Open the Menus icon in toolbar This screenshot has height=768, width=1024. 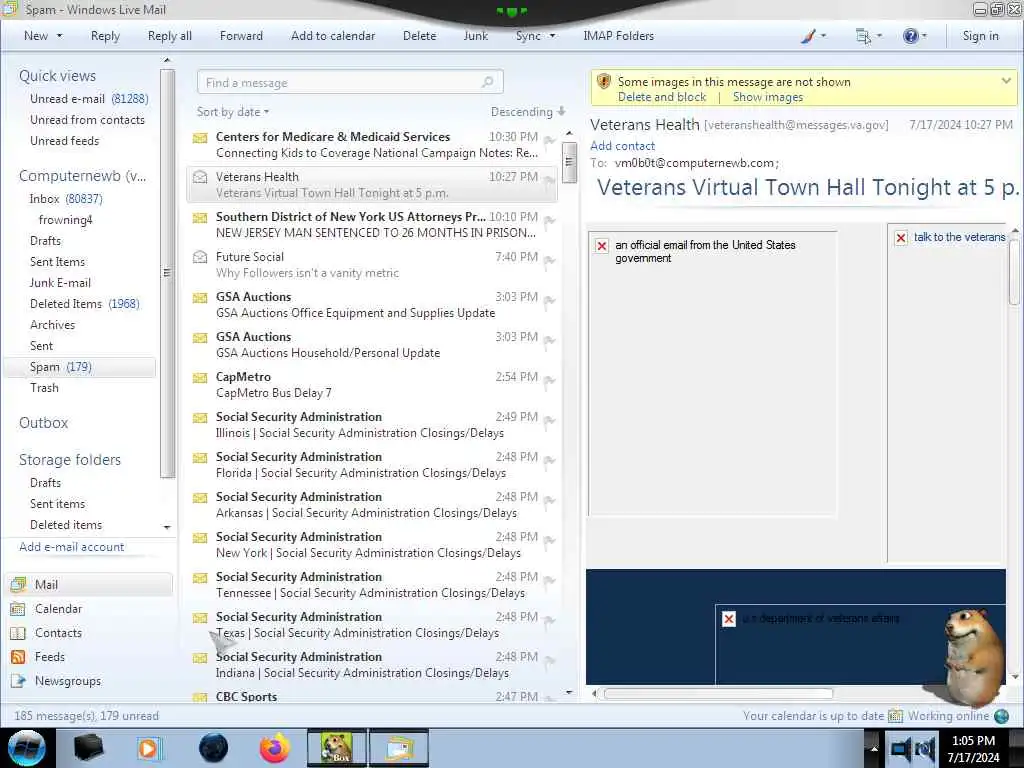pyautogui.click(x=863, y=36)
